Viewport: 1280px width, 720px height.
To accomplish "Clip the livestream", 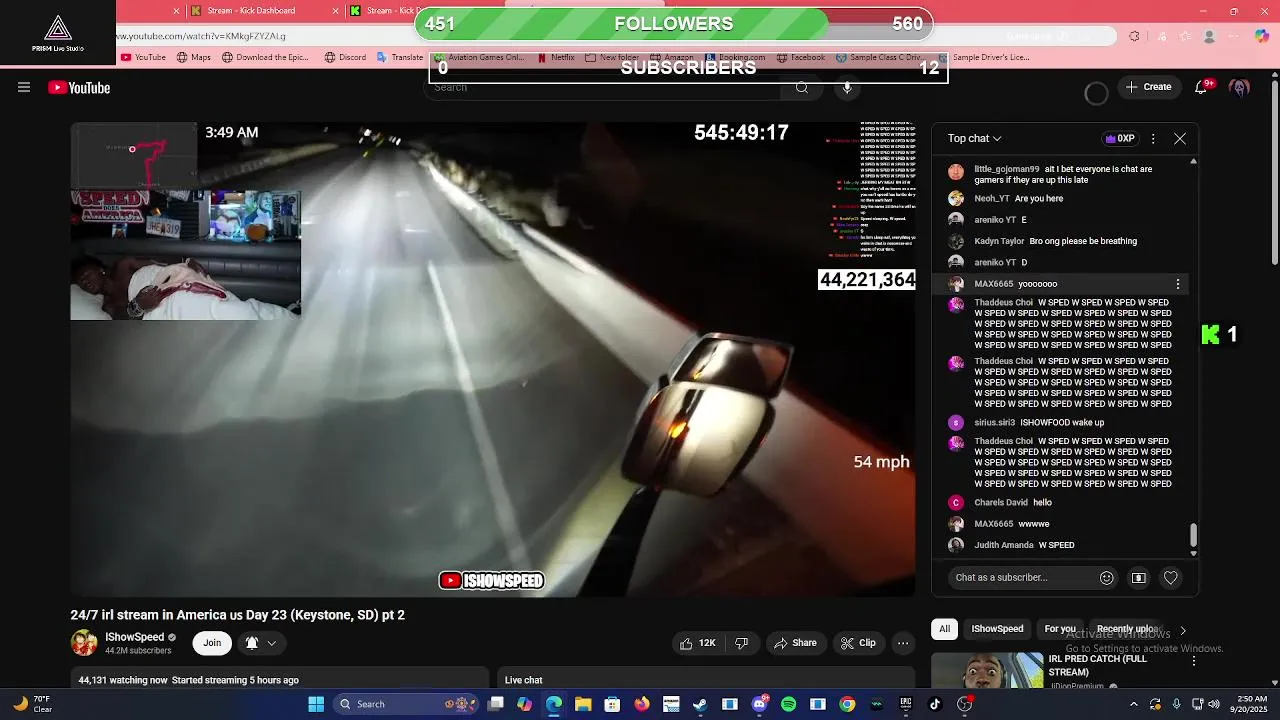I will (x=858, y=643).
